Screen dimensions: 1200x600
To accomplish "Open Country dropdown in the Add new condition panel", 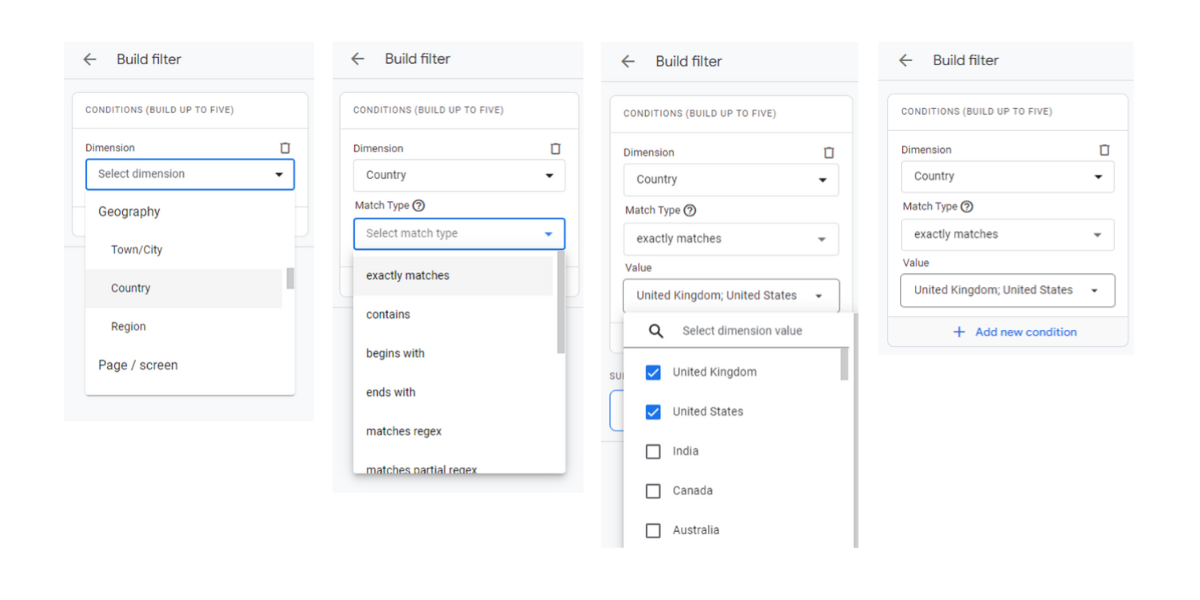I will [x=1008, y=176].
